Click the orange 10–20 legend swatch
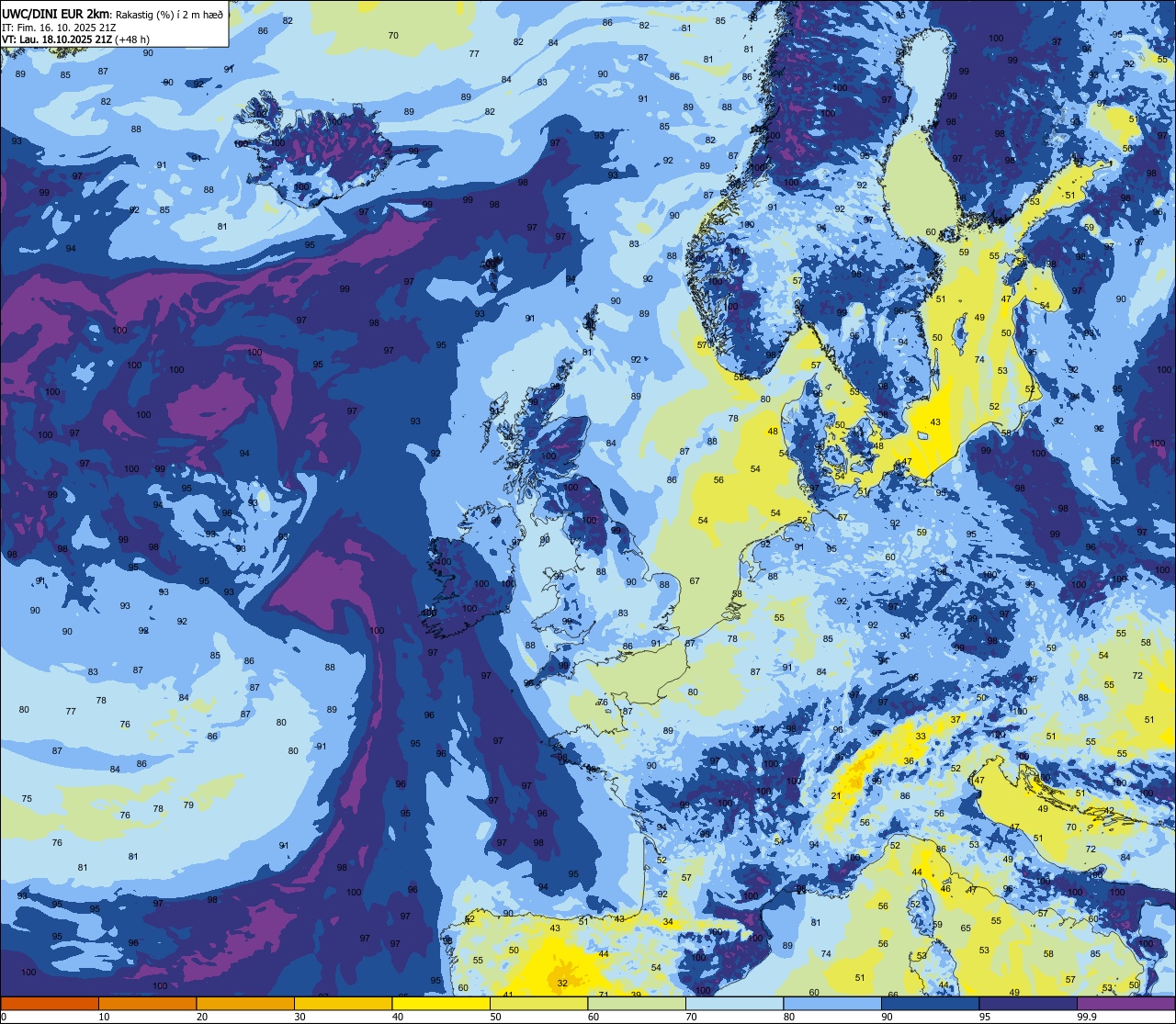This screenshot has width=1176, height=1024. click(x=147, y=1003)
